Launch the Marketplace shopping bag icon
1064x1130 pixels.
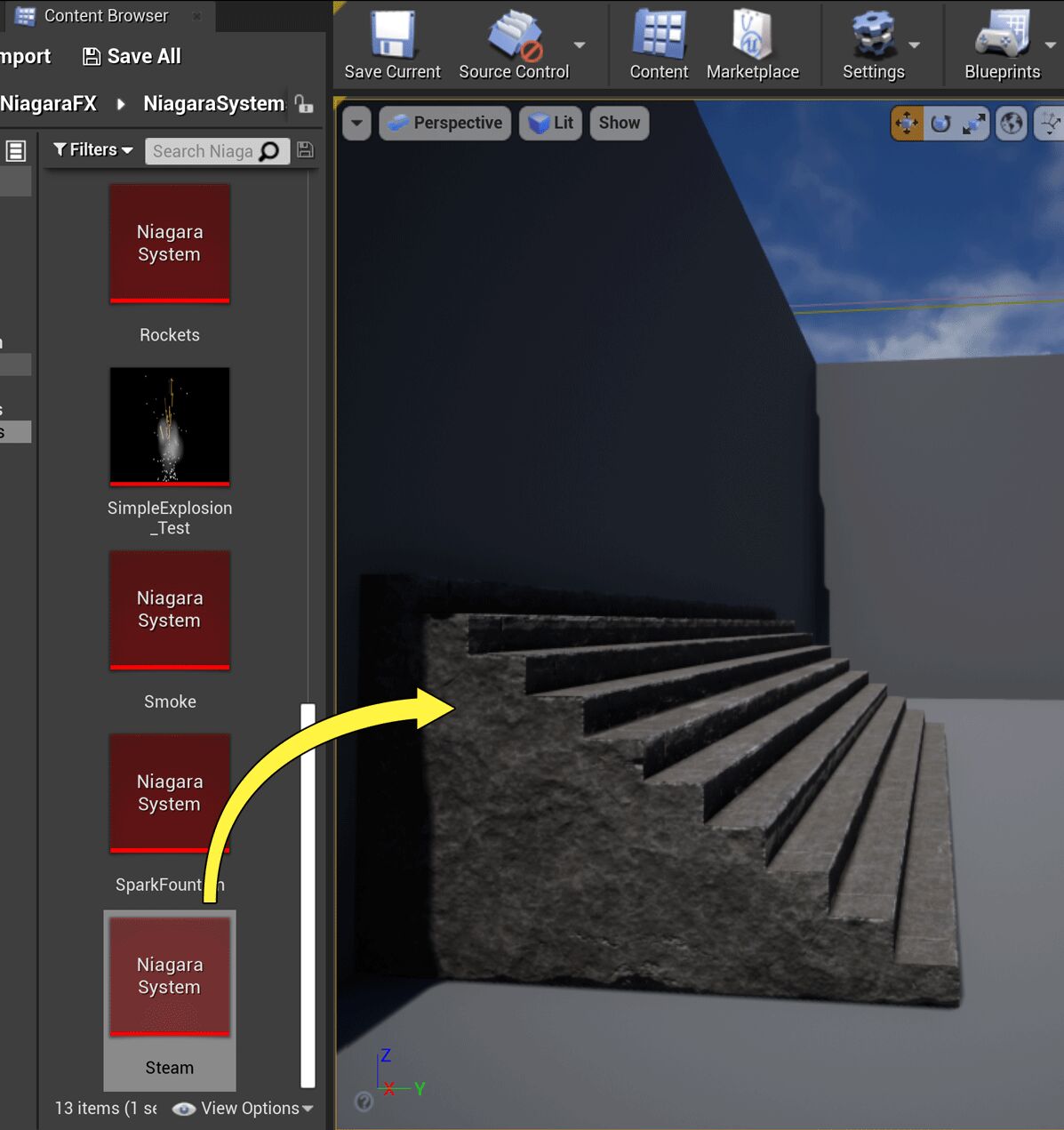[752, 36]
